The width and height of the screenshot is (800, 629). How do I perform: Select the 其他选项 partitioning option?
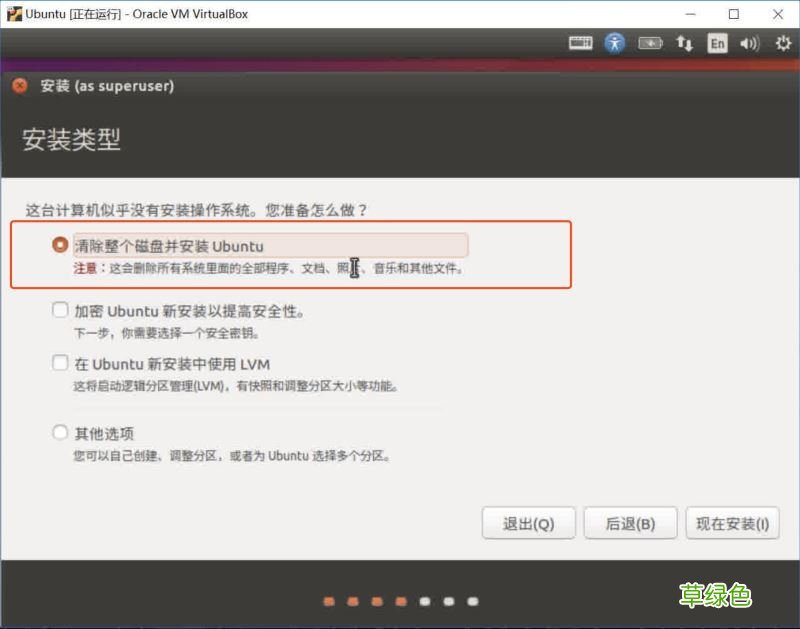(x=59, y=432)
